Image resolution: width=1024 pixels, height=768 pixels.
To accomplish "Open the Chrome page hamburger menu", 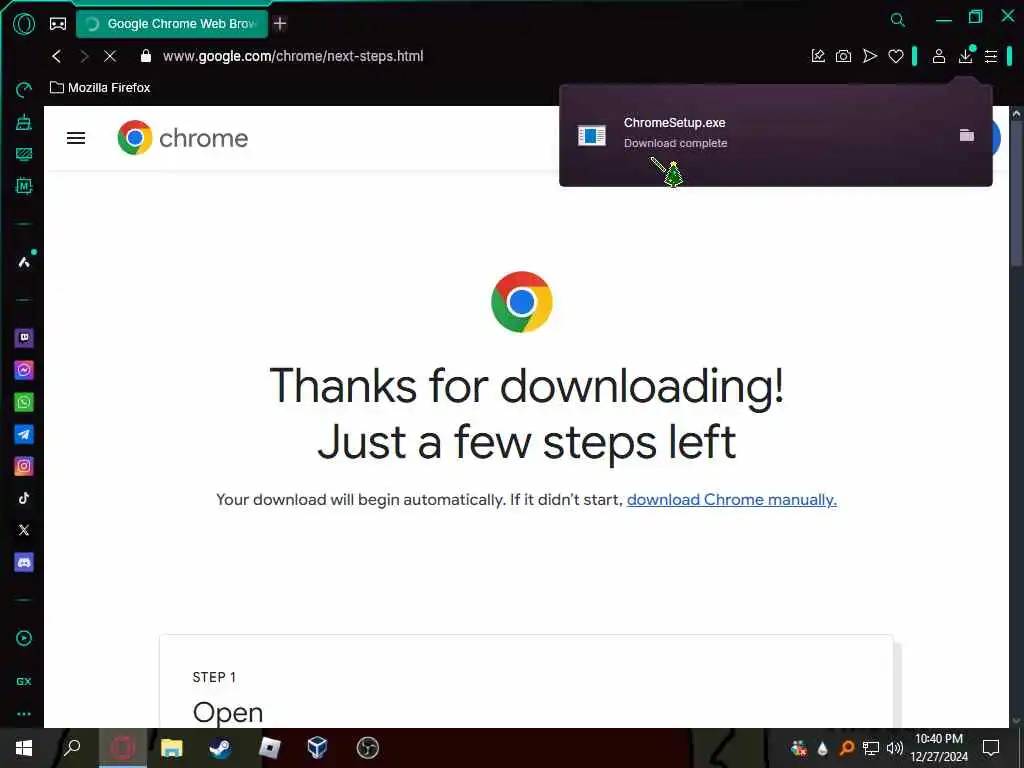I will pos(76,138).
